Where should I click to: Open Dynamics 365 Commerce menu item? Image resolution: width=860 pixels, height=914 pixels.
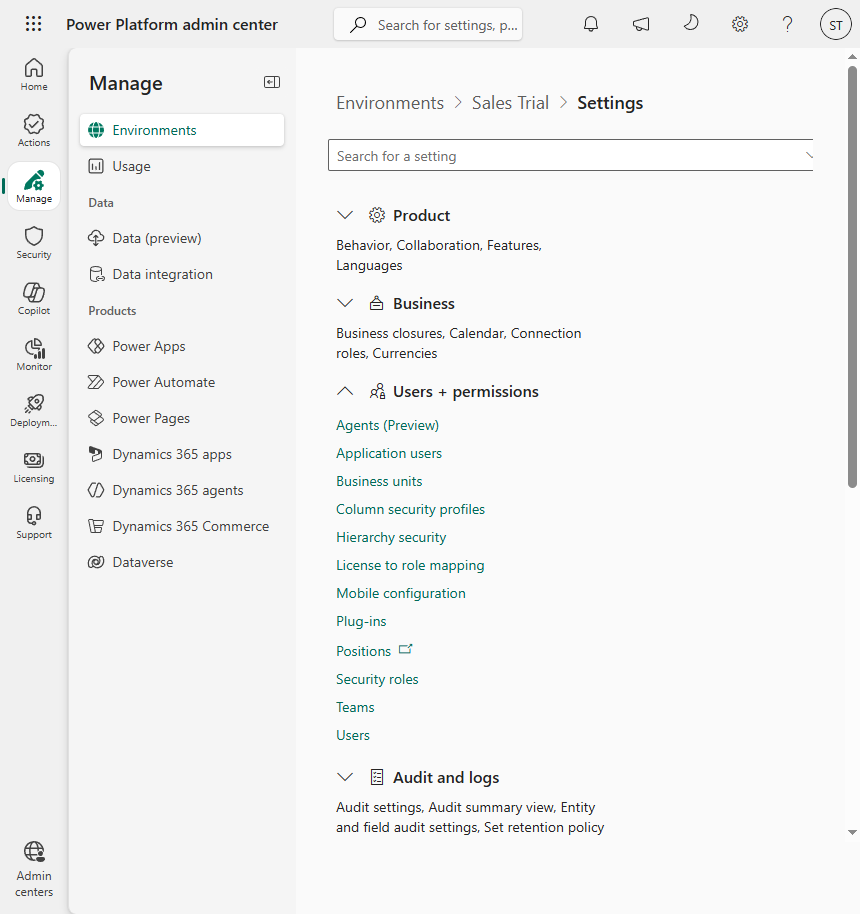coord(182,526)
